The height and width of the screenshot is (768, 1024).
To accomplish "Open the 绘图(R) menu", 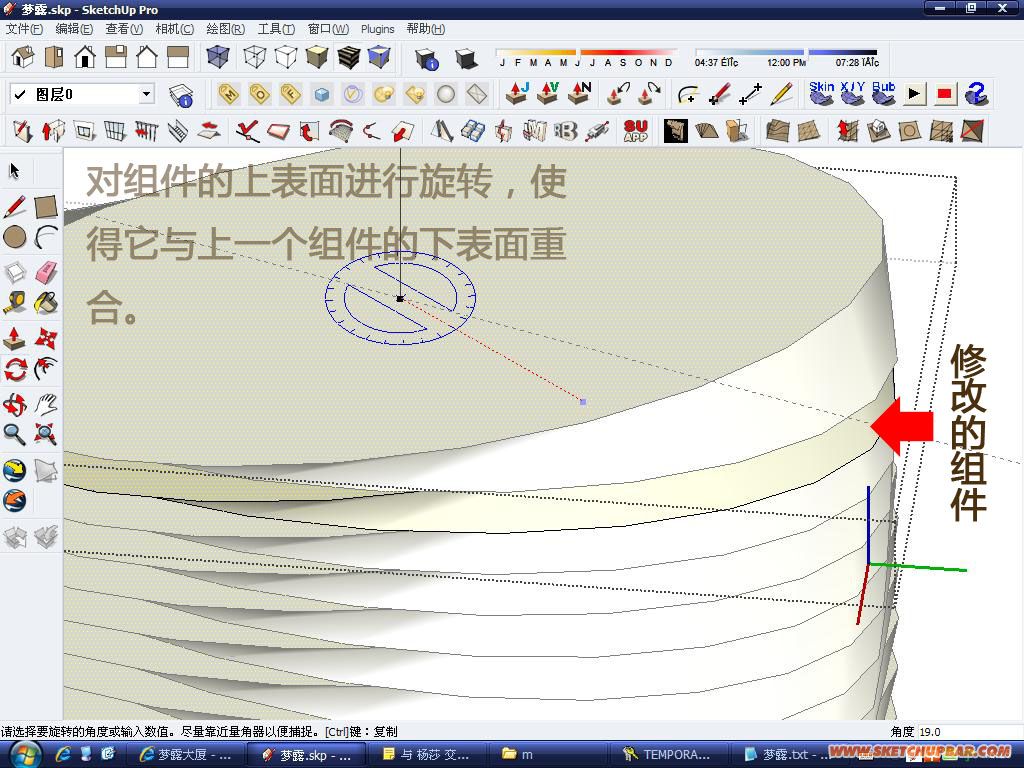I will [x=225, y=29].
